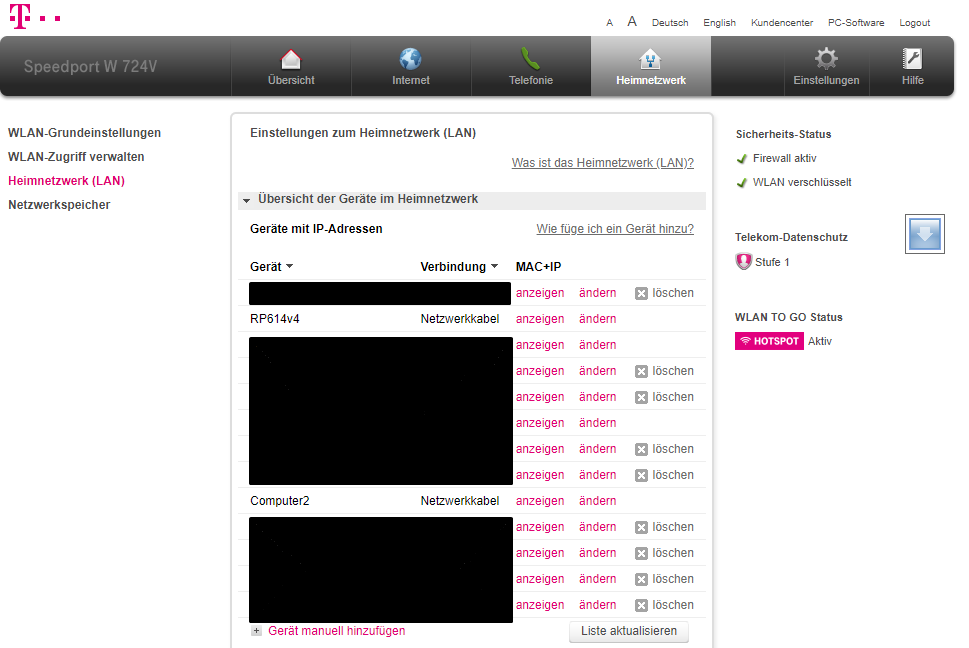Open the 'Was ist das Heimnetzwerk (LAN)?' help link
This screenshot has height=648, width=969.
click(x=603, y=163)
